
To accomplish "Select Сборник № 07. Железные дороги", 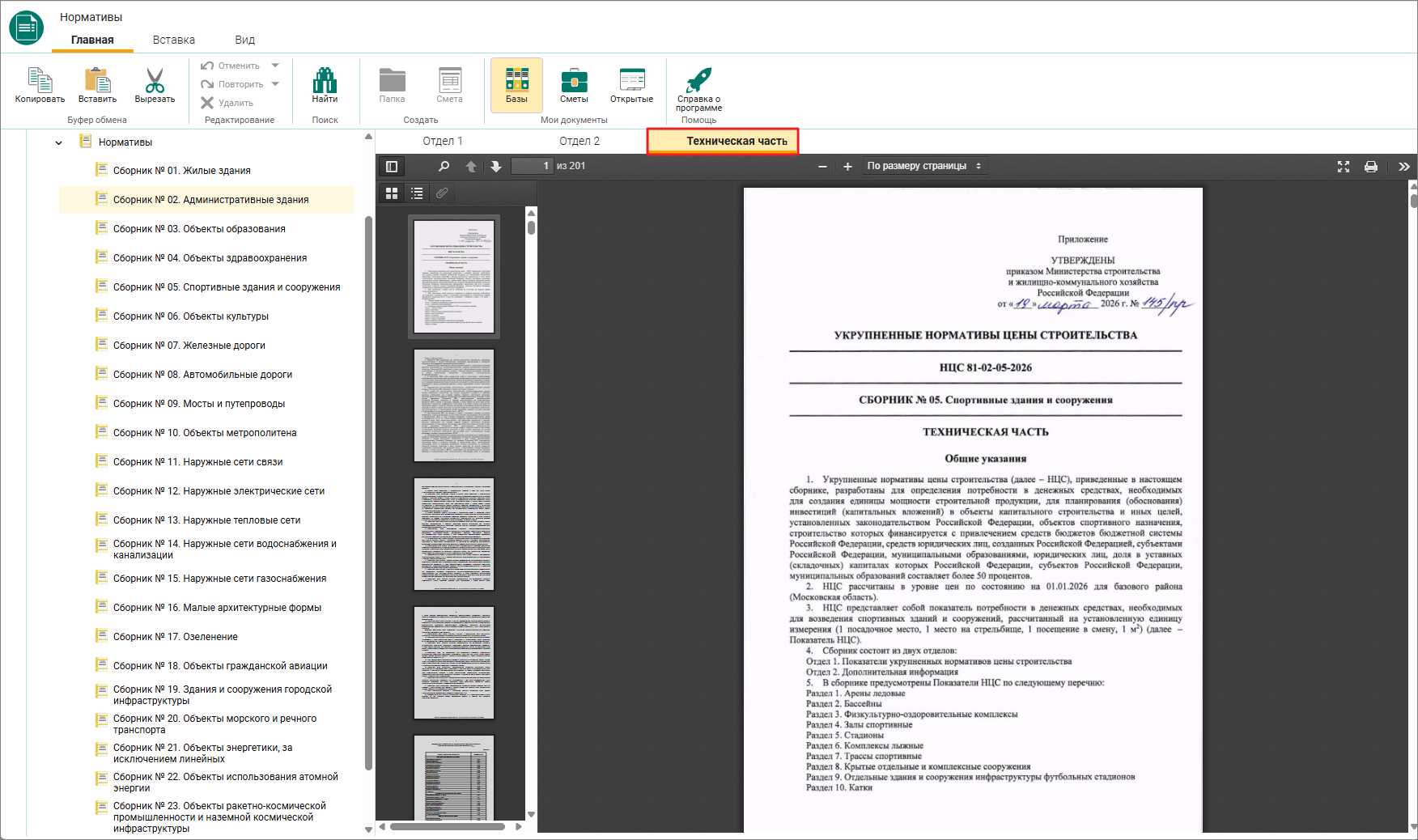I will [x=189, y=346].
